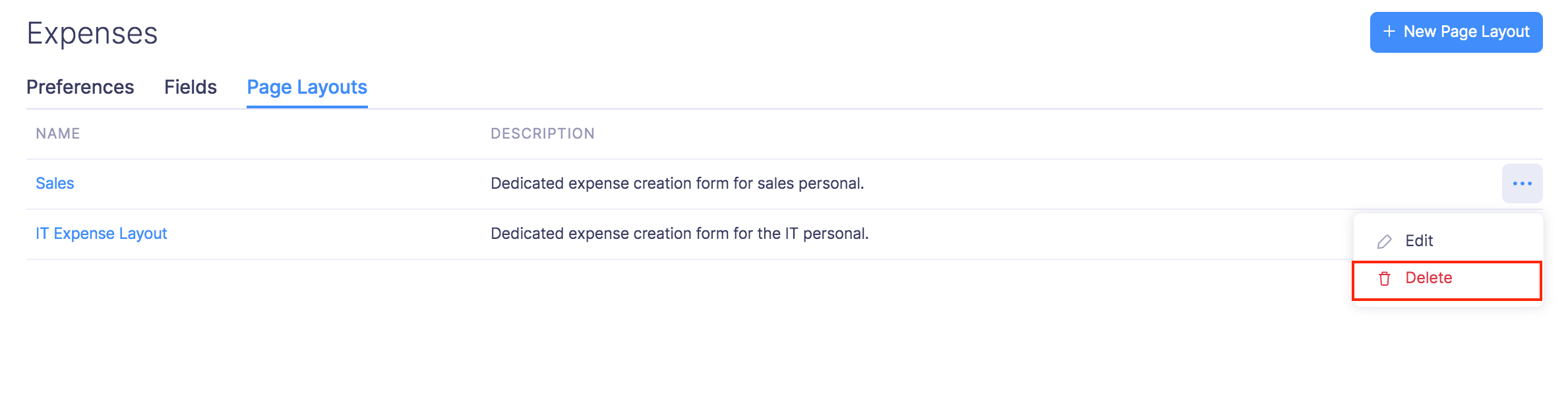Select the Page Layouts tab
The width and height of the screenshot is (1568, 396).
307,87
